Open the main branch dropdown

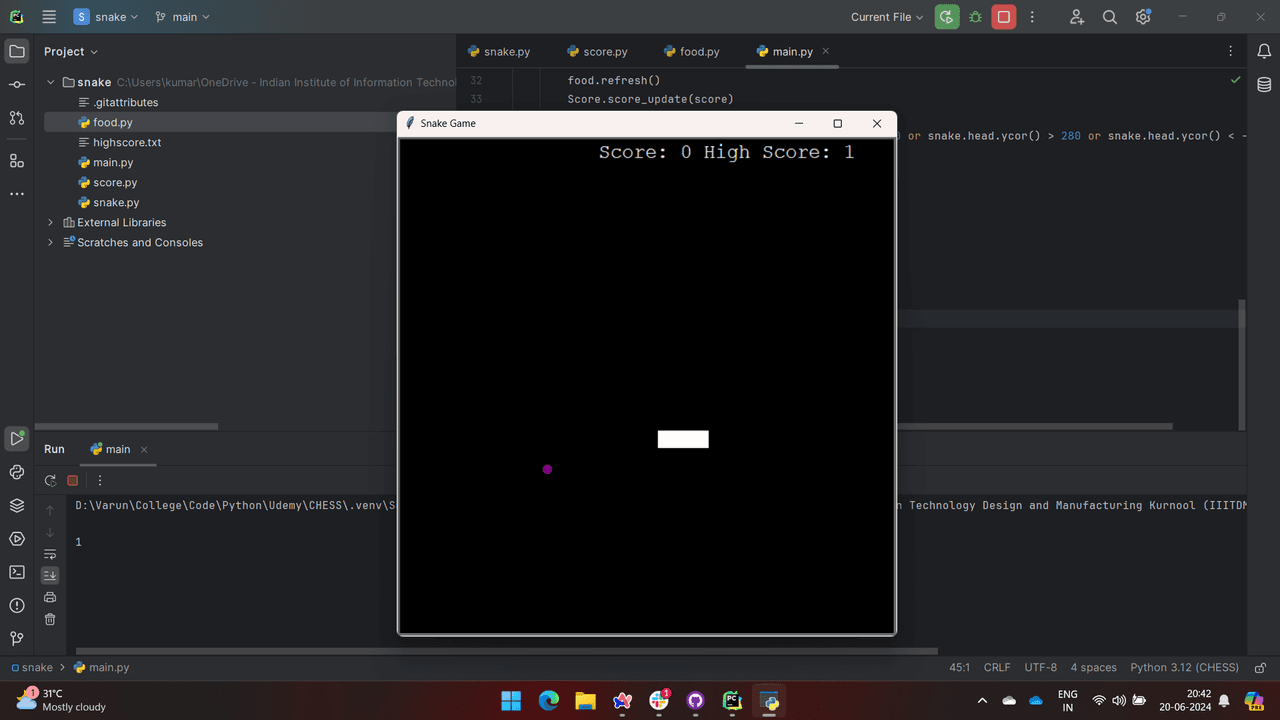183,17
